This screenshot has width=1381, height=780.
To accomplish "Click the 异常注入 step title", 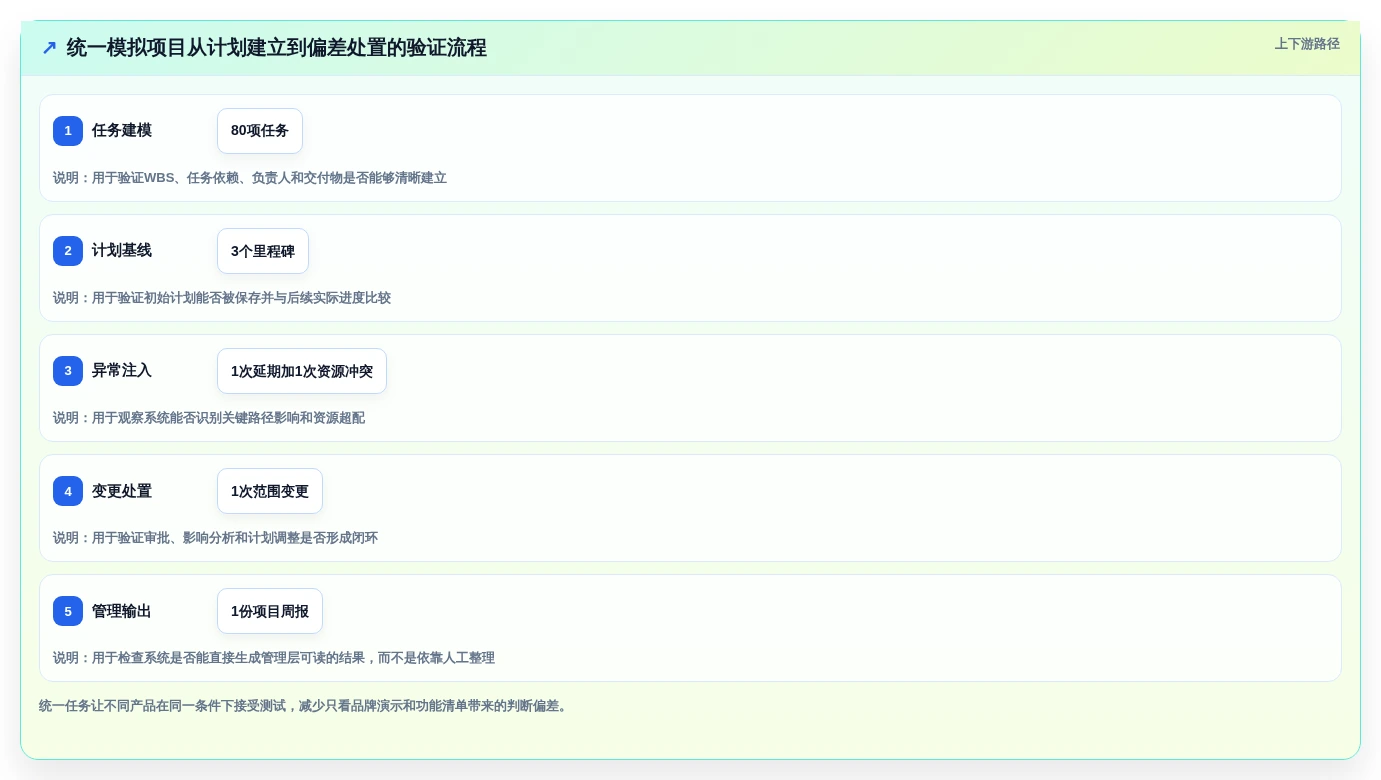I will [x=122, y=371].
